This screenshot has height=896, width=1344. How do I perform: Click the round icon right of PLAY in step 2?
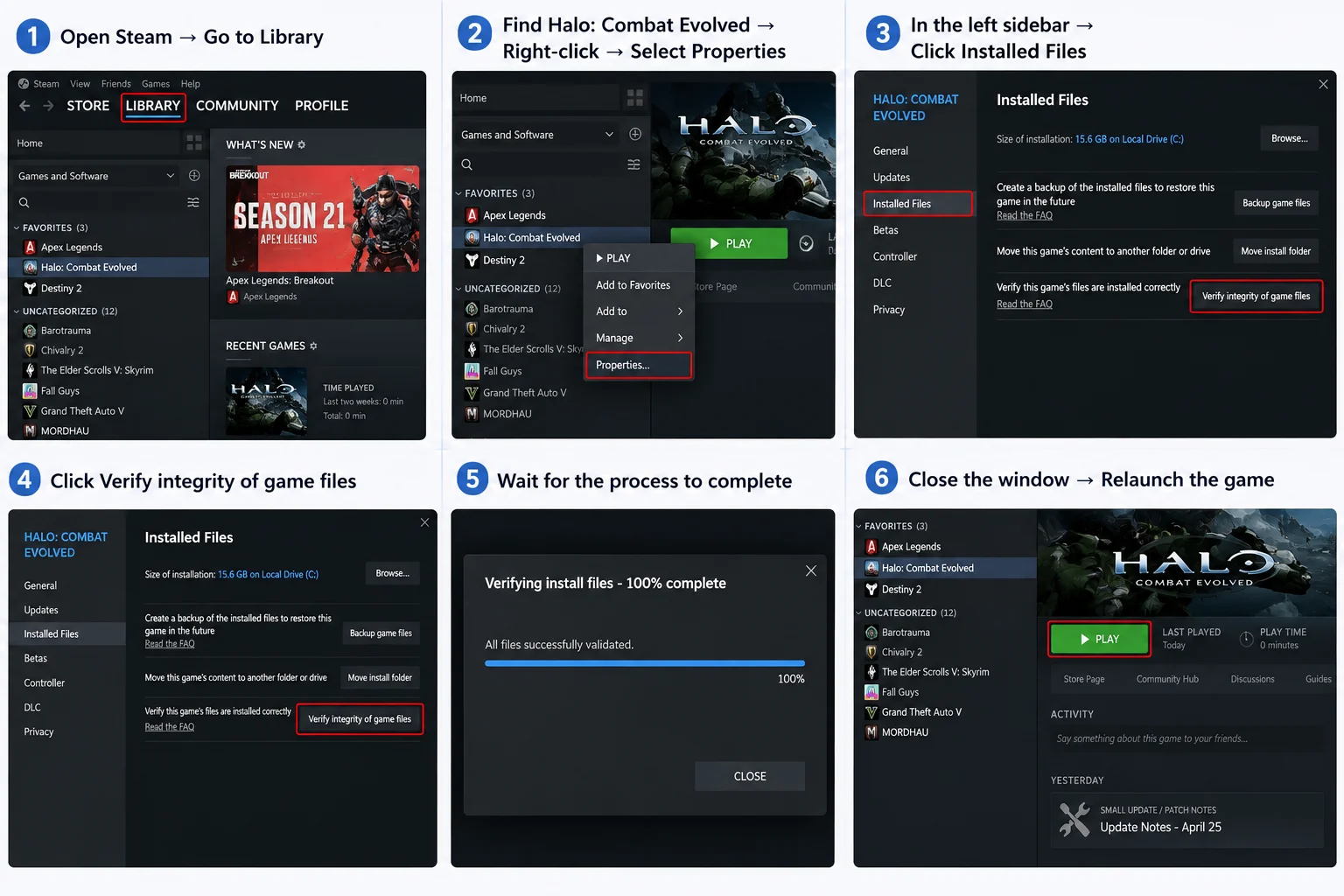pos(807,243)
